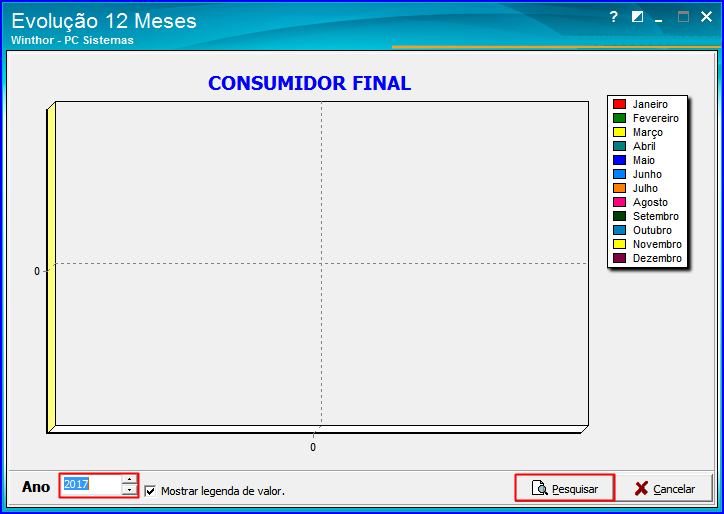This screenshot has width=724, height=514.
Task: Click the contrast square icon in title bar
Action: (637, 17)
